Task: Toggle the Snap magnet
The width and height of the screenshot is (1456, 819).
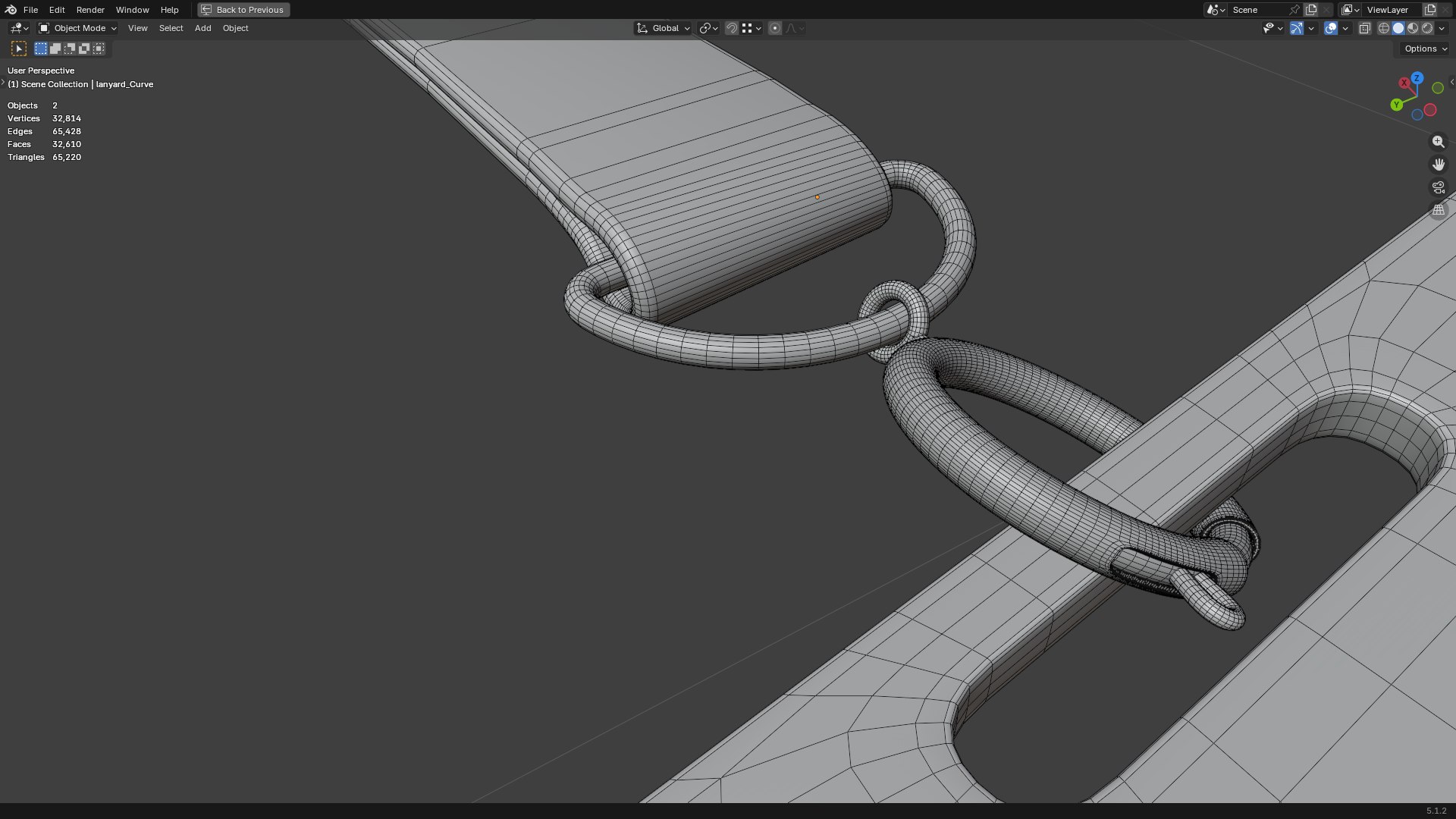Action: (732, 28)
